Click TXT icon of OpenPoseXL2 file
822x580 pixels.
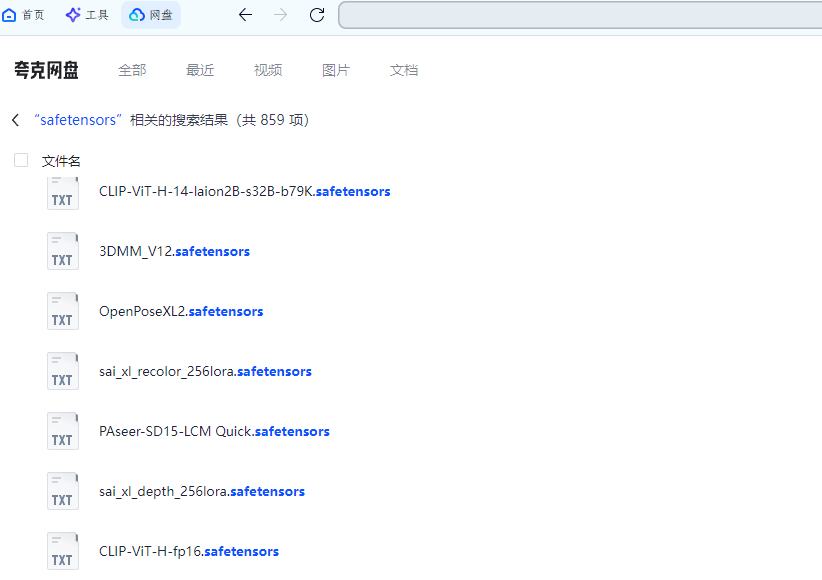click(63, 311)
